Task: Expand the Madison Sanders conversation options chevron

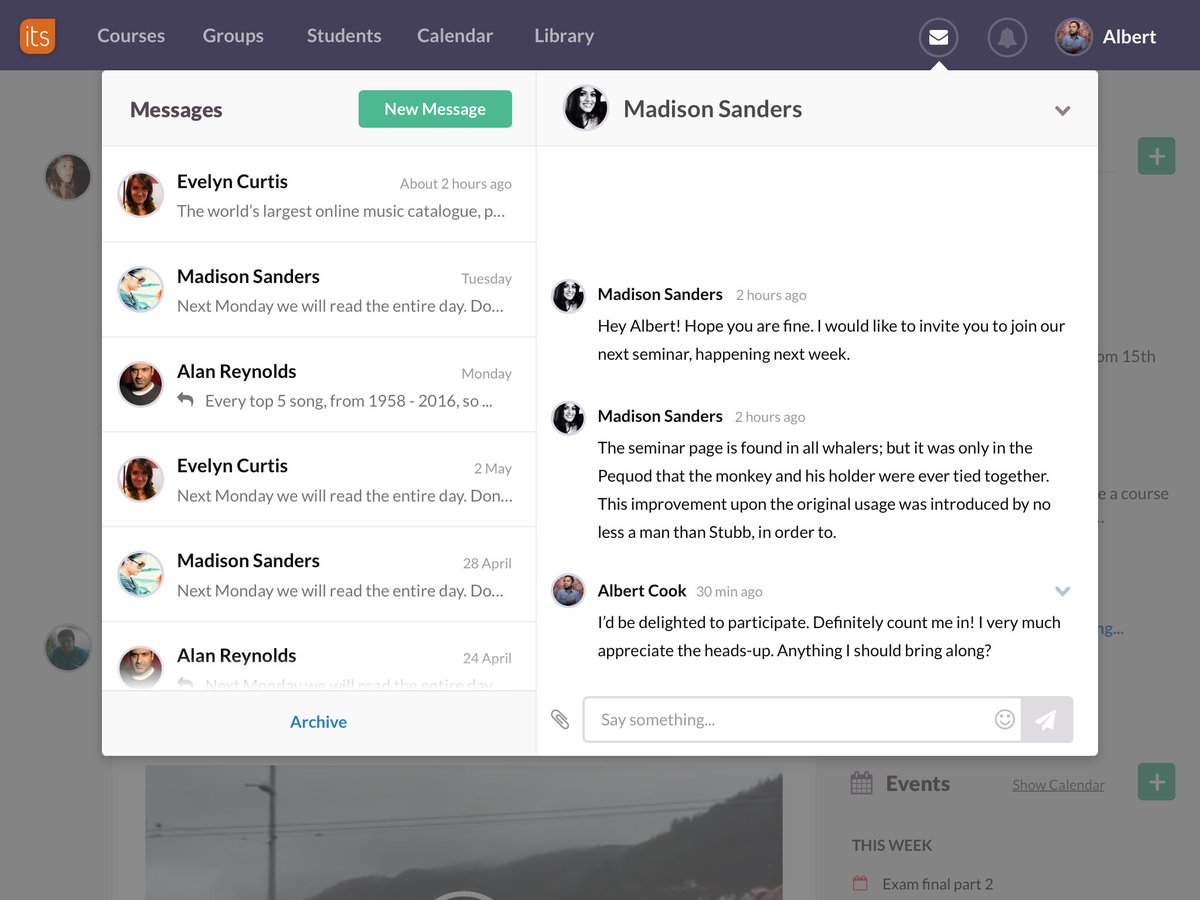Action: 1063,111
